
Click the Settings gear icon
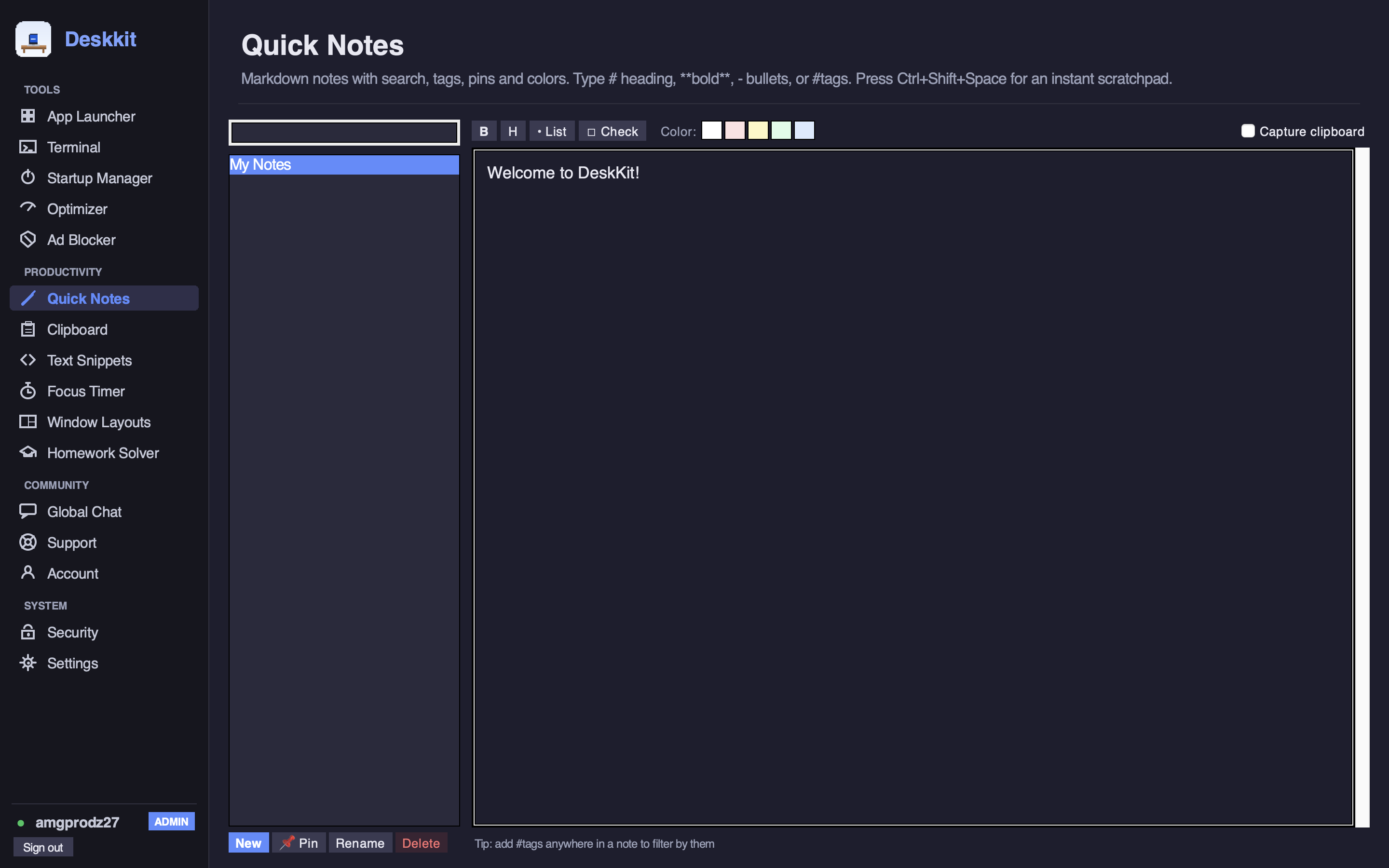coord(27,663)
